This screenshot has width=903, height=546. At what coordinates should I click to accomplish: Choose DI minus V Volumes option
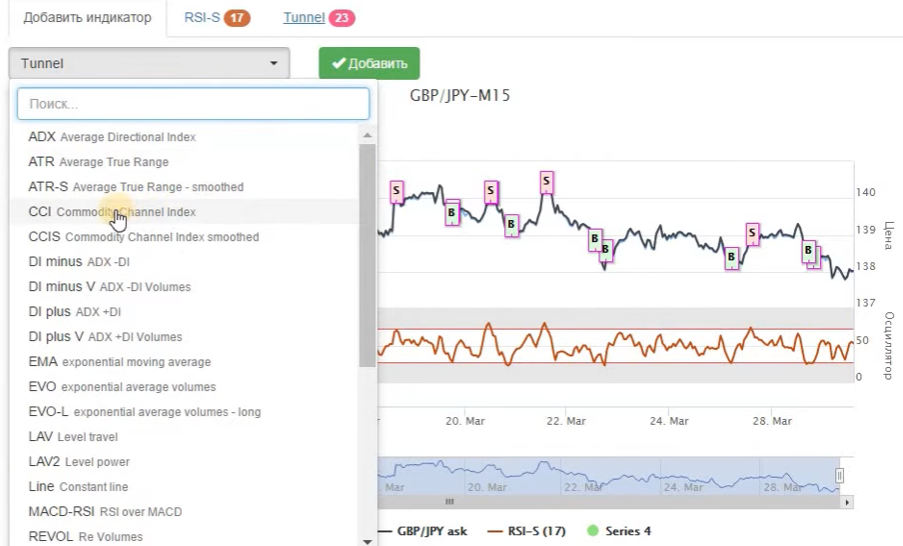point(184,287)
